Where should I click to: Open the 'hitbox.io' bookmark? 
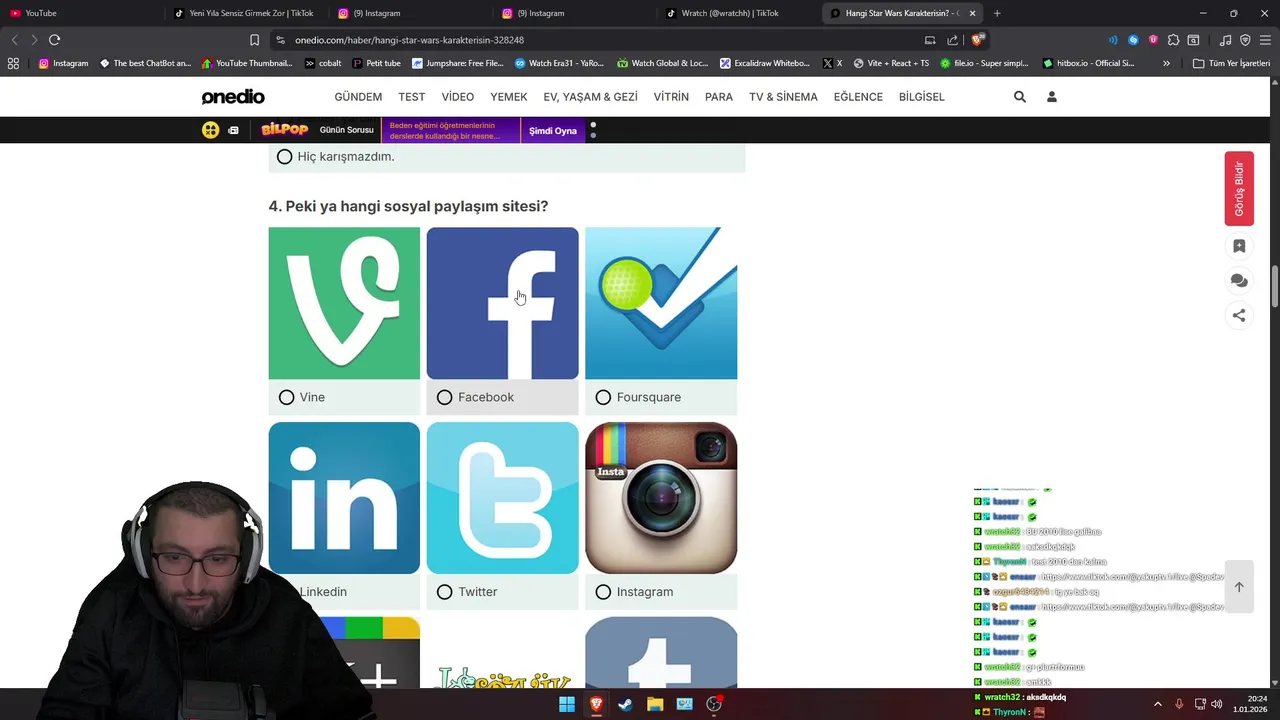1088,63
